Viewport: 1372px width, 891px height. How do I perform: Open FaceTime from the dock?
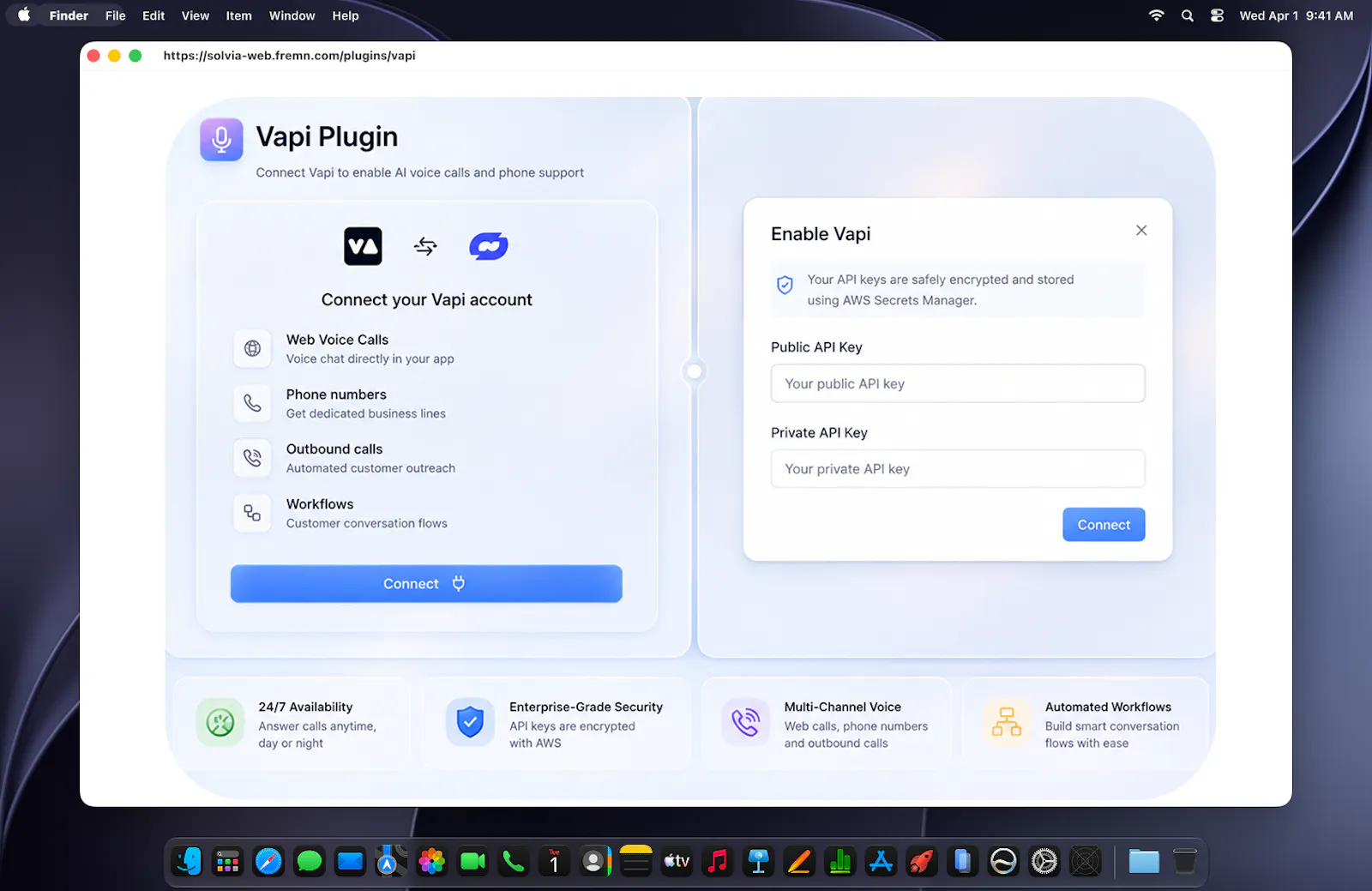point(473,861)
